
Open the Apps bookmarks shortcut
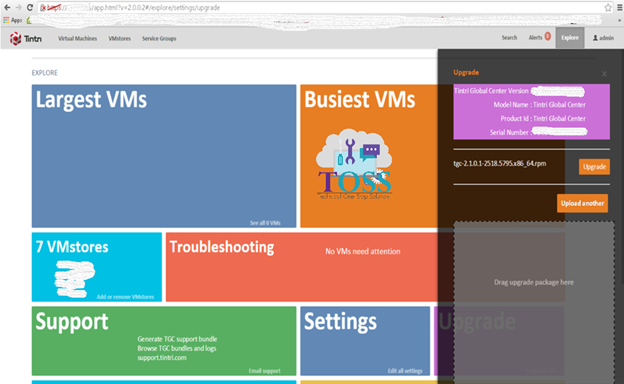click(13, 20)
